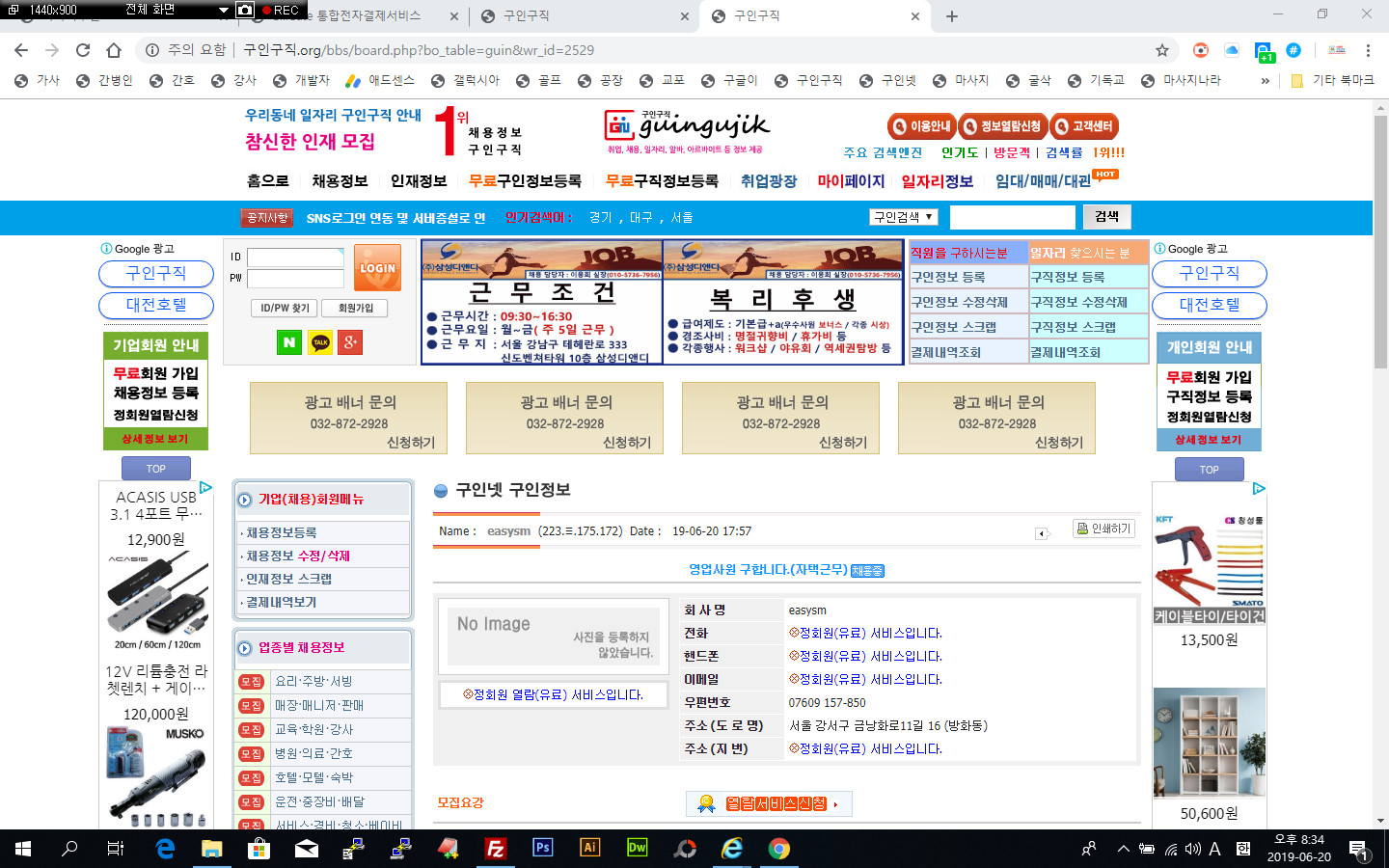Click the search text box in the blue bar
This screenshot has height=868, width=1389.
[x=1013, y=217]
